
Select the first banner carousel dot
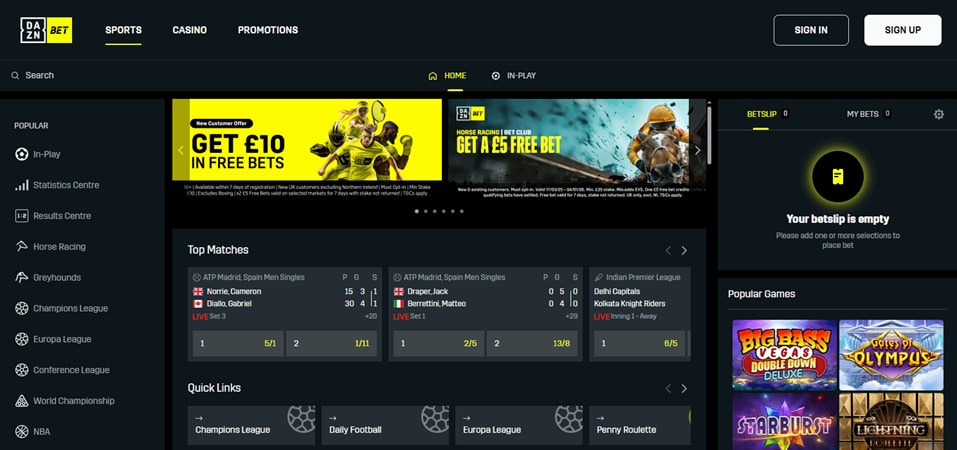(417, 211)
